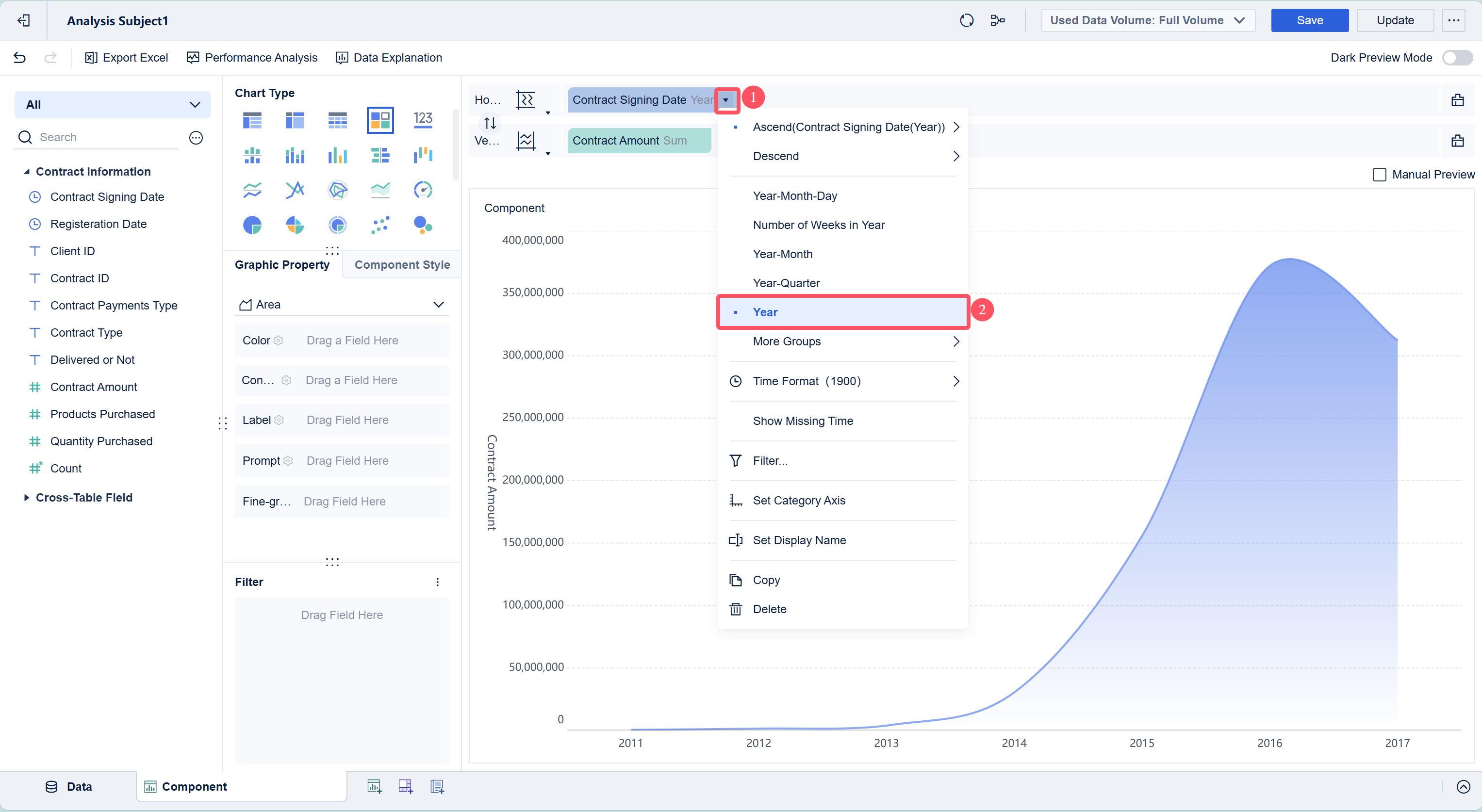The width and height of the screenshot is (1482, 812).
Task: Click the undo arrow icon
Action: point(19,58)
